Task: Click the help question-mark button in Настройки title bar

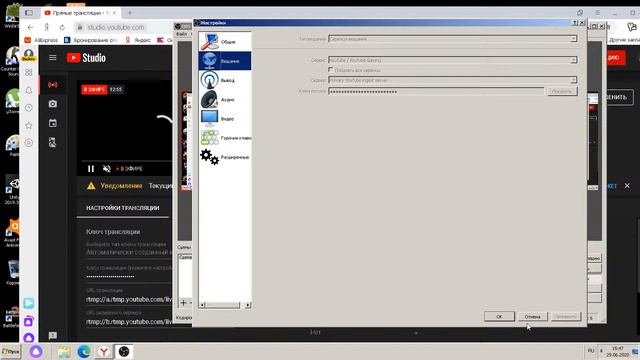Action: pyautogui.click(x=575, y=23)
